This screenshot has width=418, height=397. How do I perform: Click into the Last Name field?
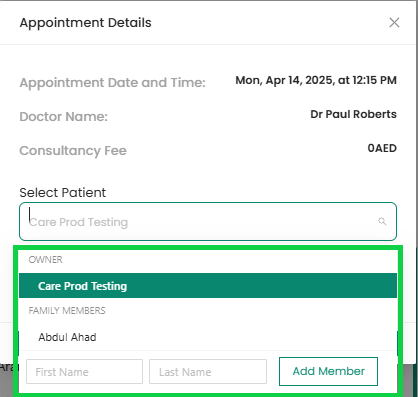click(x=208, y=371)
